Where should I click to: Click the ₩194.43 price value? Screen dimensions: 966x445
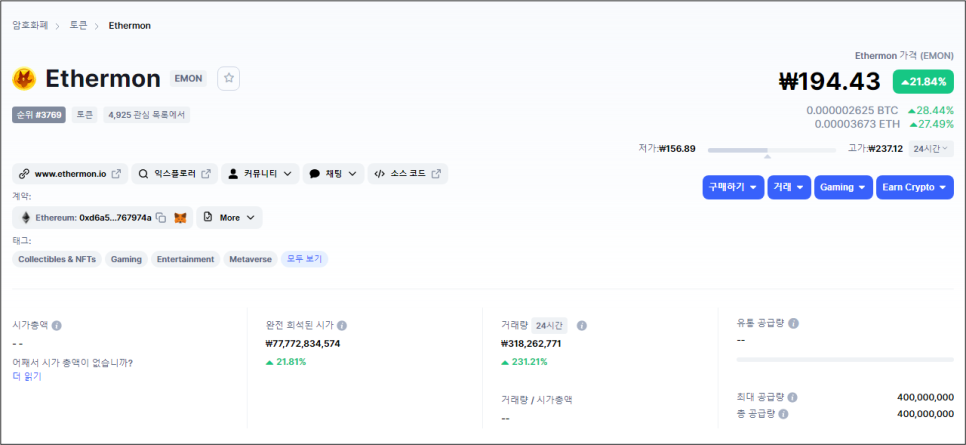pos(830,81)
